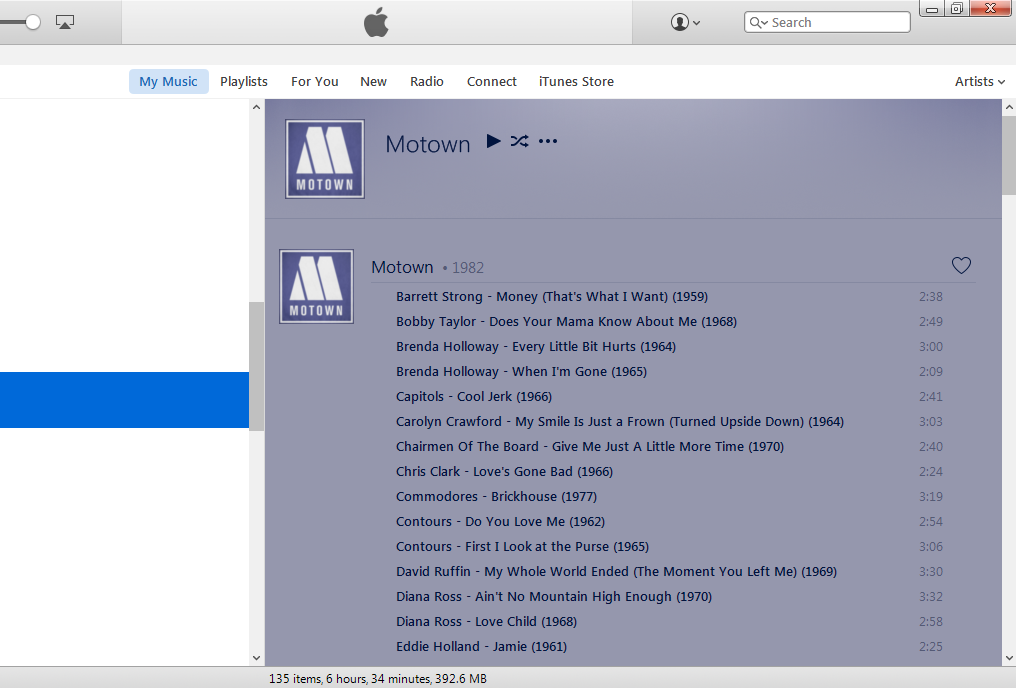Select the highlighted blue sidebar artist row
The width and height of the screenshot is (1016, 688).
pos(124,400)
